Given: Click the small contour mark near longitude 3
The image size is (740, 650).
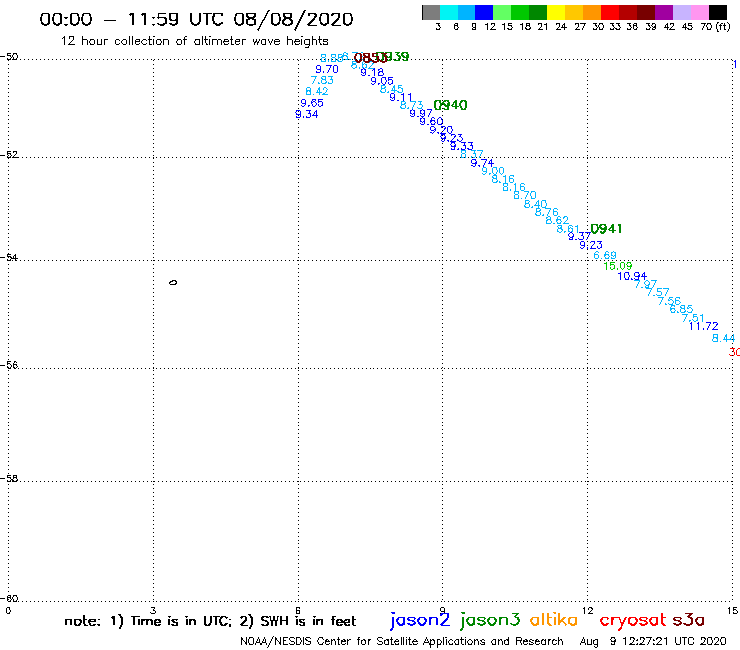Looking at the screenshot, I should 173,282.
